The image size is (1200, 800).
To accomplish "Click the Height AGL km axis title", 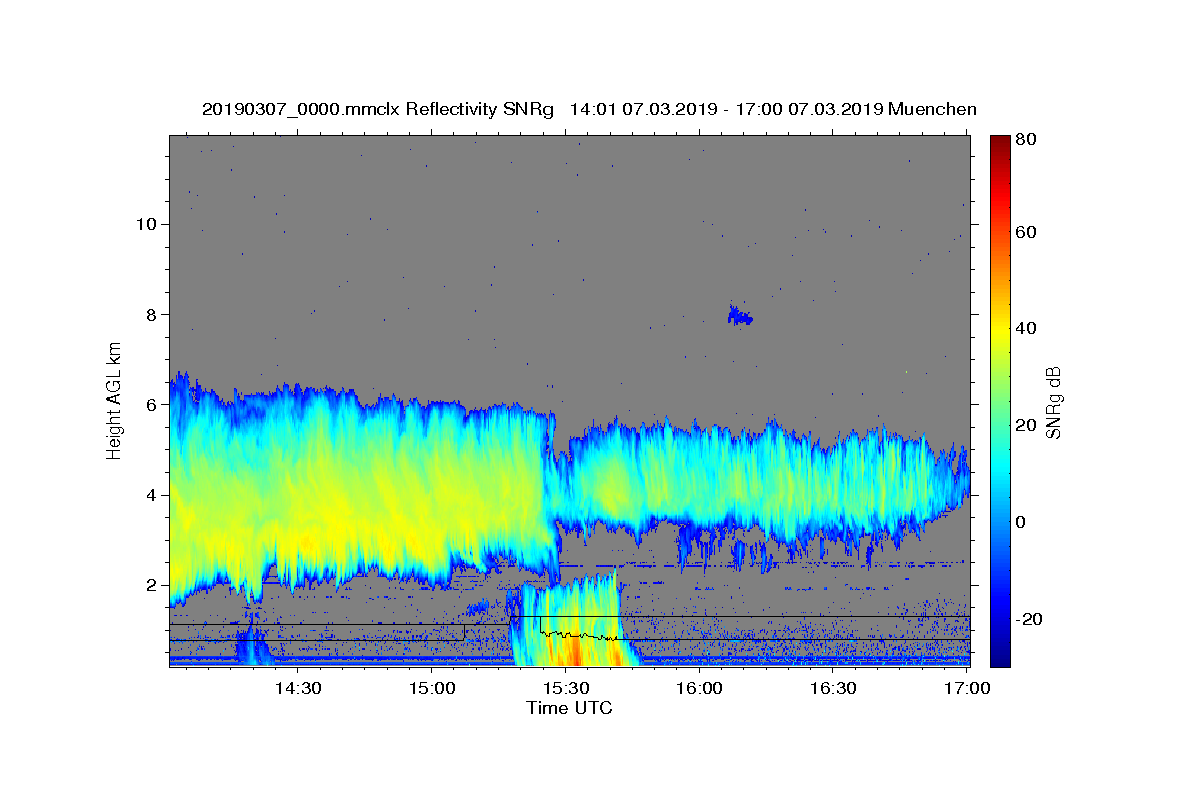I will pyautogui.click(x=115, y=401).
